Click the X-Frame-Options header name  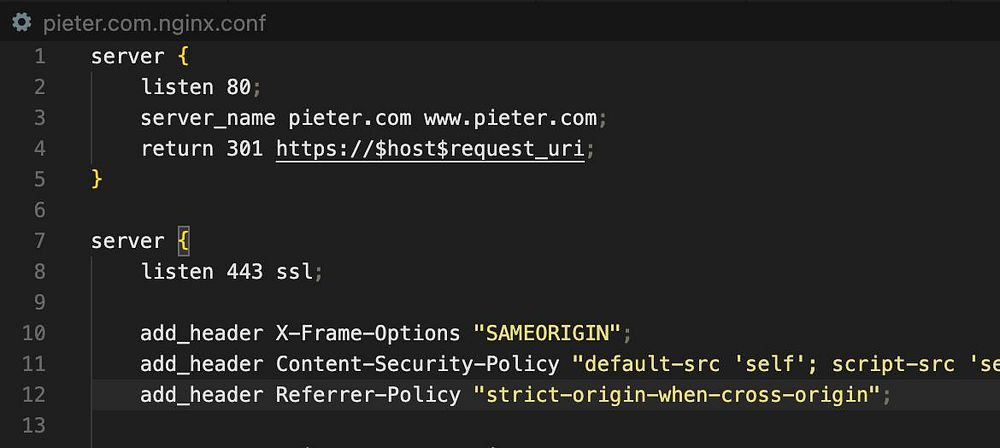367,333
